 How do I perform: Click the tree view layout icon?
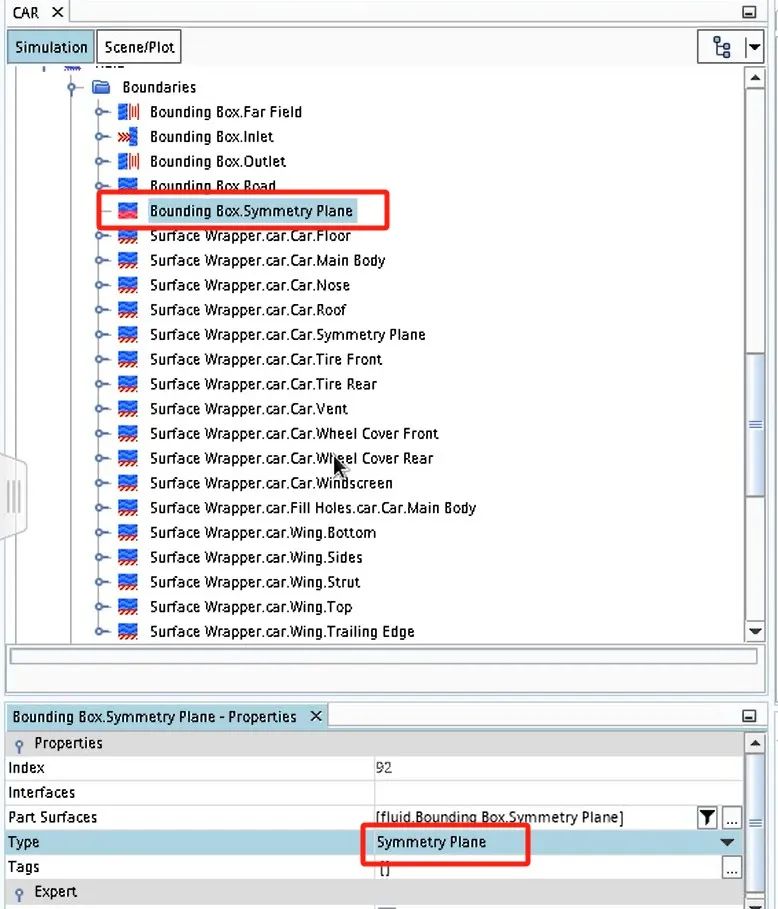pos(722,47)
